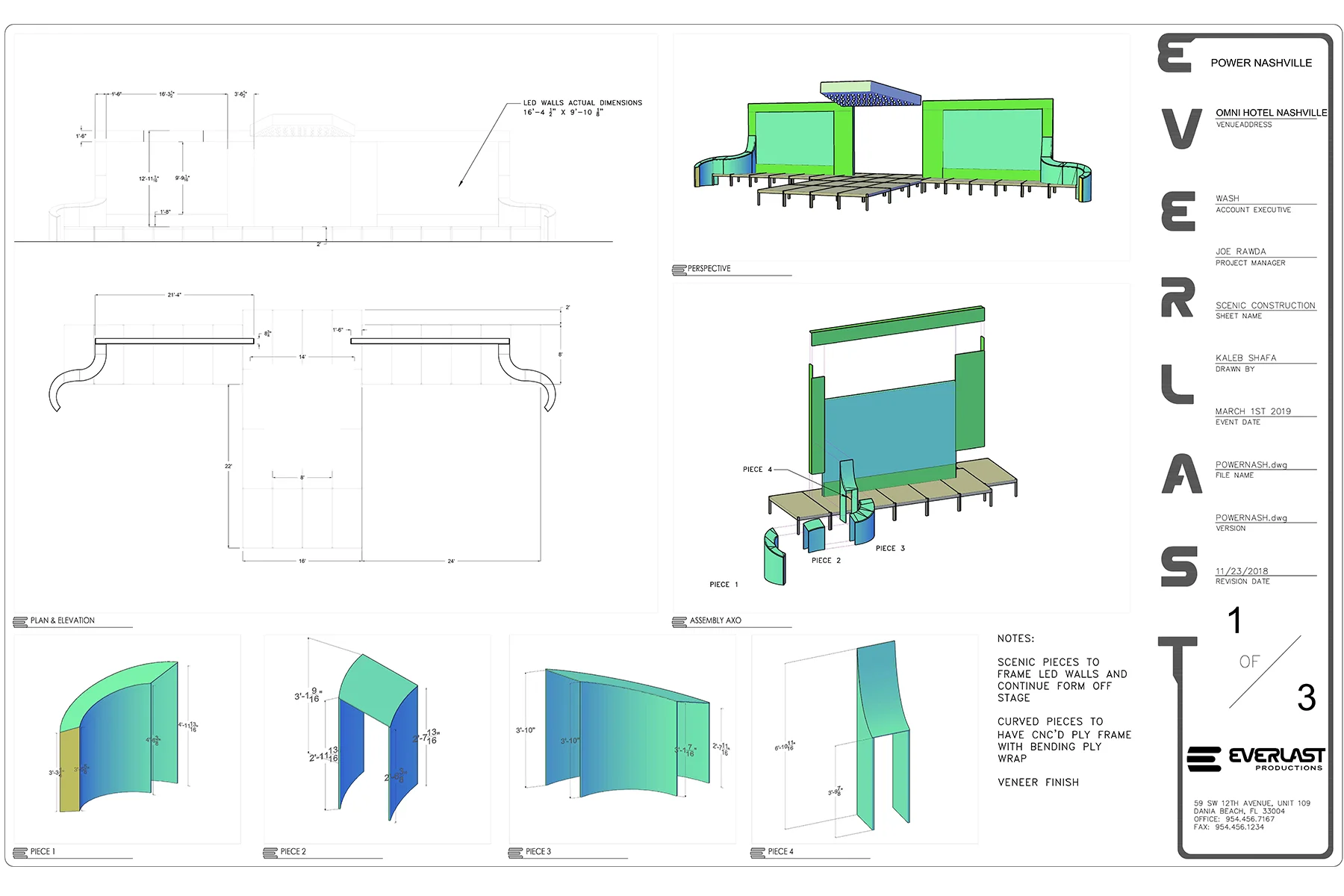1344x896 pixels.
Task: Click the NOTES heading text
Action: point(1015,638)
